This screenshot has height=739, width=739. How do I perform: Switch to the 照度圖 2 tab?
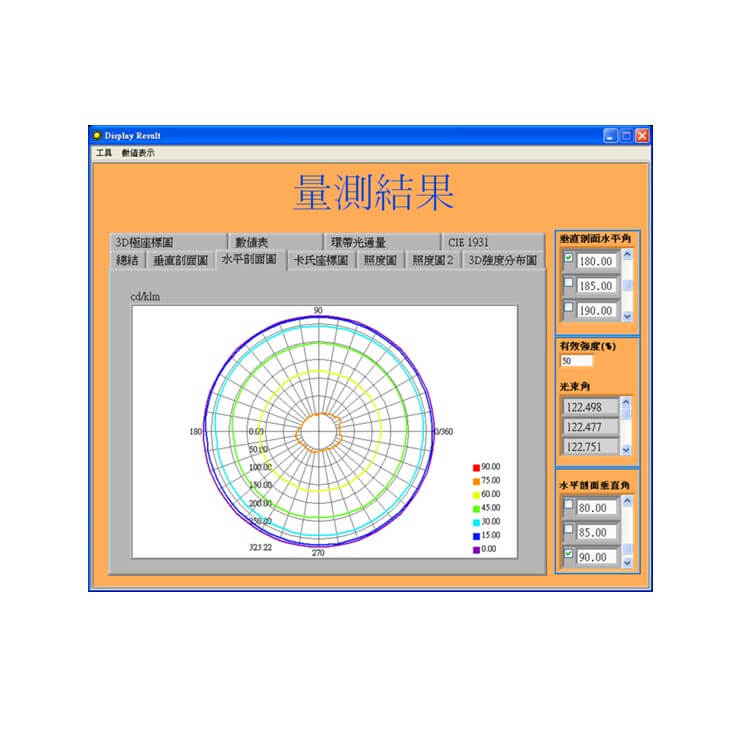coord(432,260)
